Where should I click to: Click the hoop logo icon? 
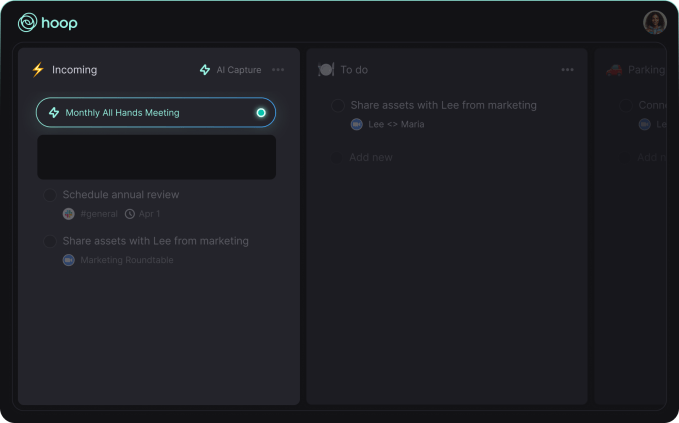pyautogui.click(x=27, y=22)
